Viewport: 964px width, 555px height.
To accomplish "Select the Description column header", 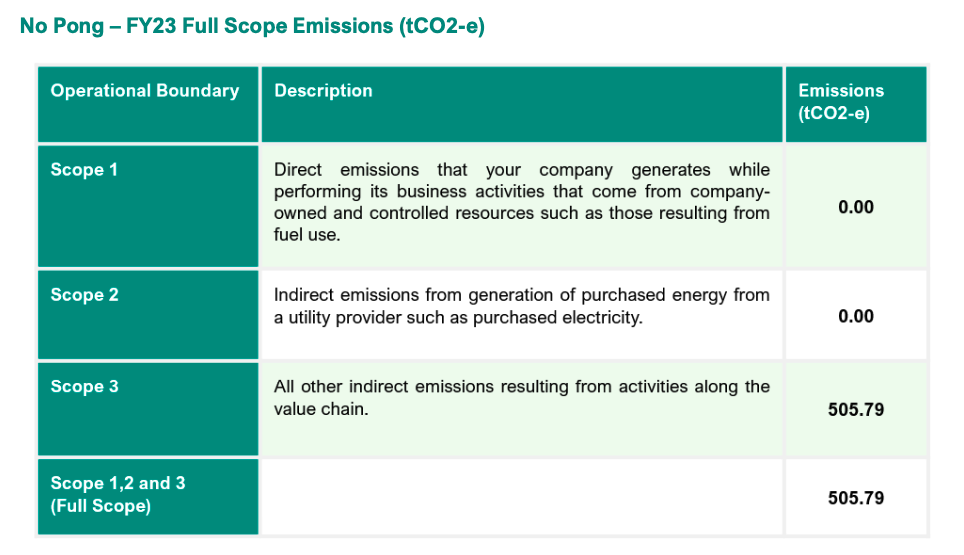I will click(x=522, y=104).
